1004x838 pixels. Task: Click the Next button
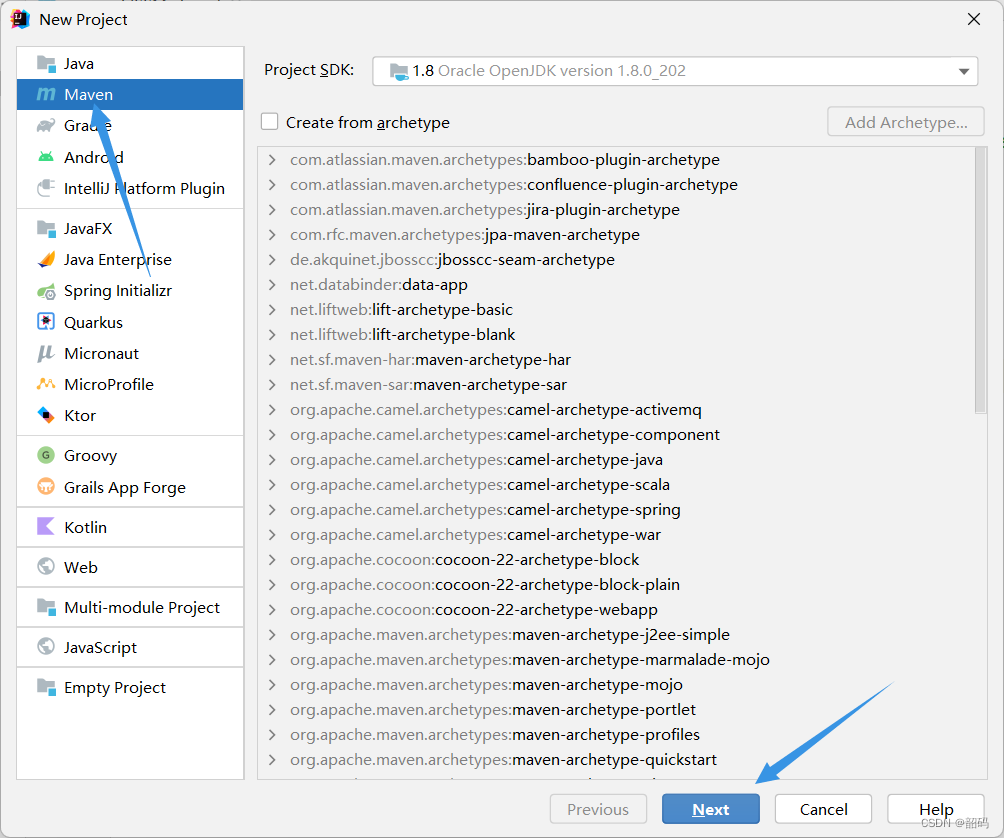click(x=711, y=809)
